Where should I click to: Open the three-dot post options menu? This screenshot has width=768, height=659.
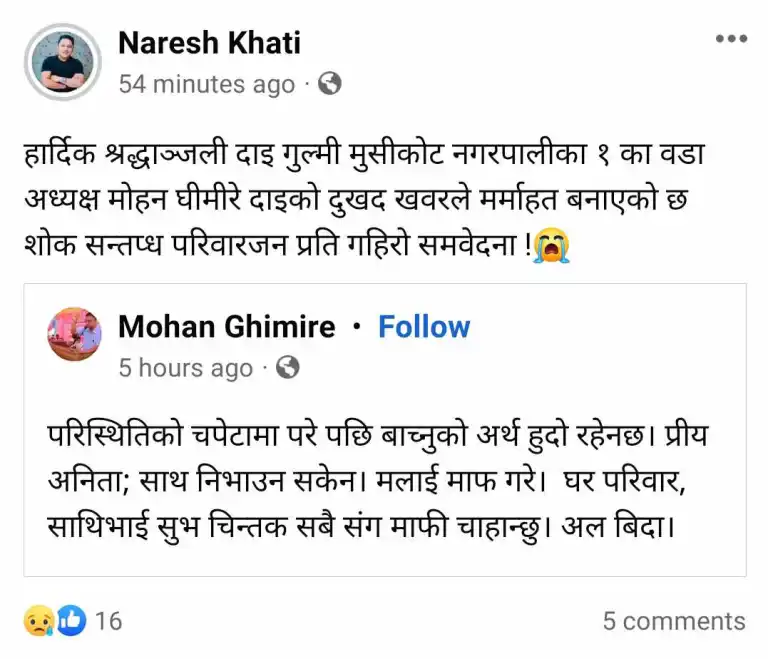[x=731, y=40]
